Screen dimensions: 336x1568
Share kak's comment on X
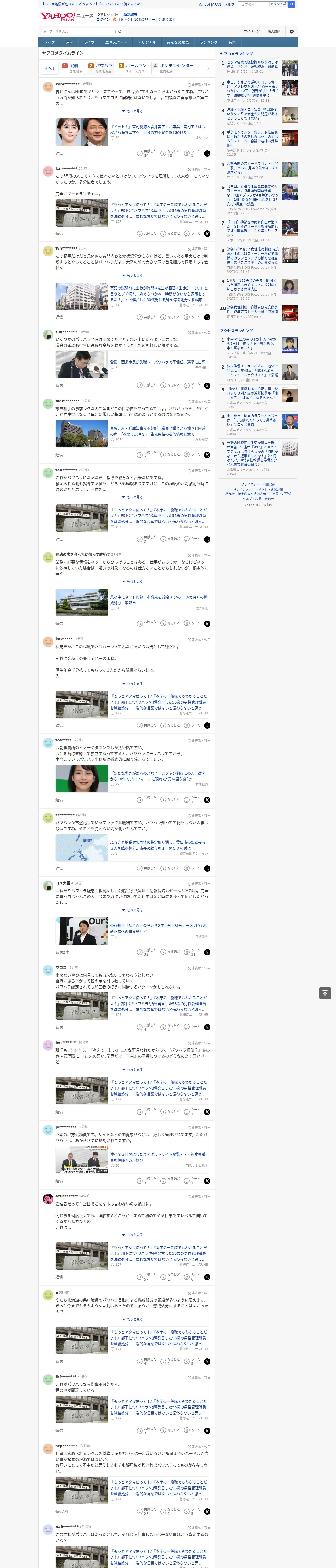207,725
